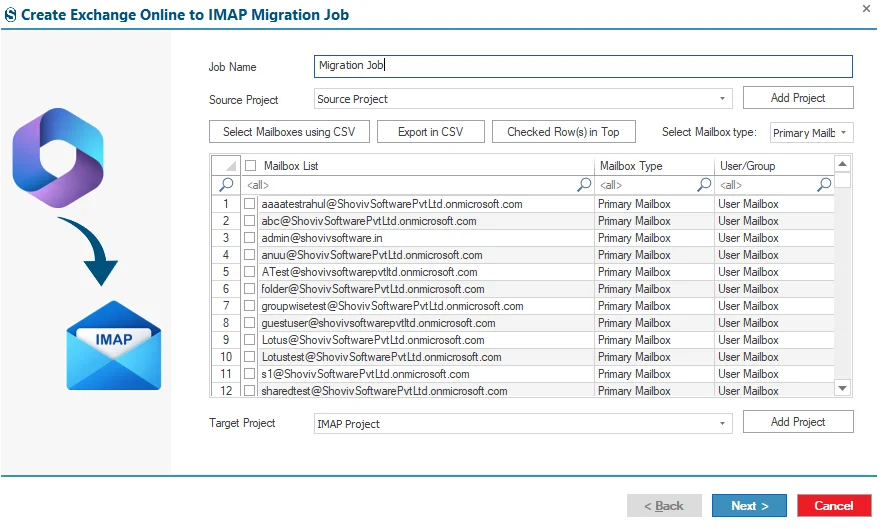Tick the folder@ mailbox checkbox
This screenshot has width=883, height=529.
249,289
